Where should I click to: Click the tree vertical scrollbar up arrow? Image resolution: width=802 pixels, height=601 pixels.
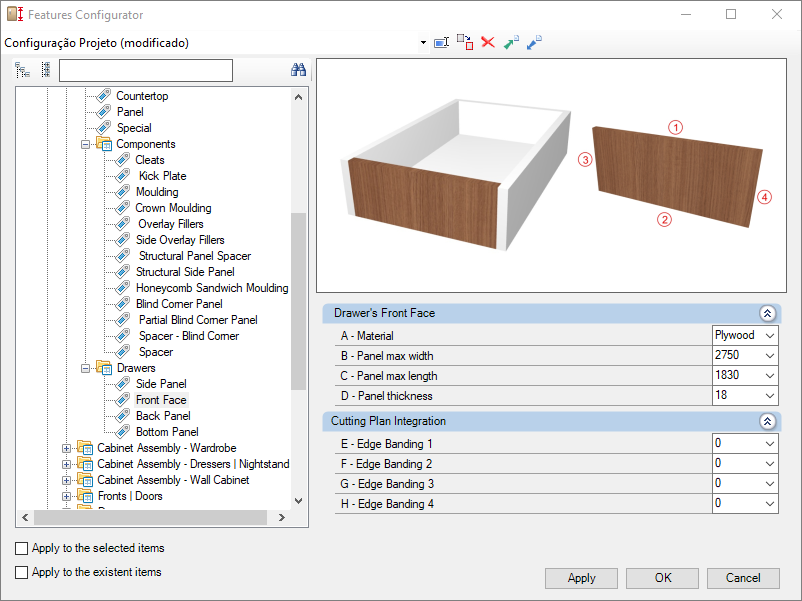299,97
